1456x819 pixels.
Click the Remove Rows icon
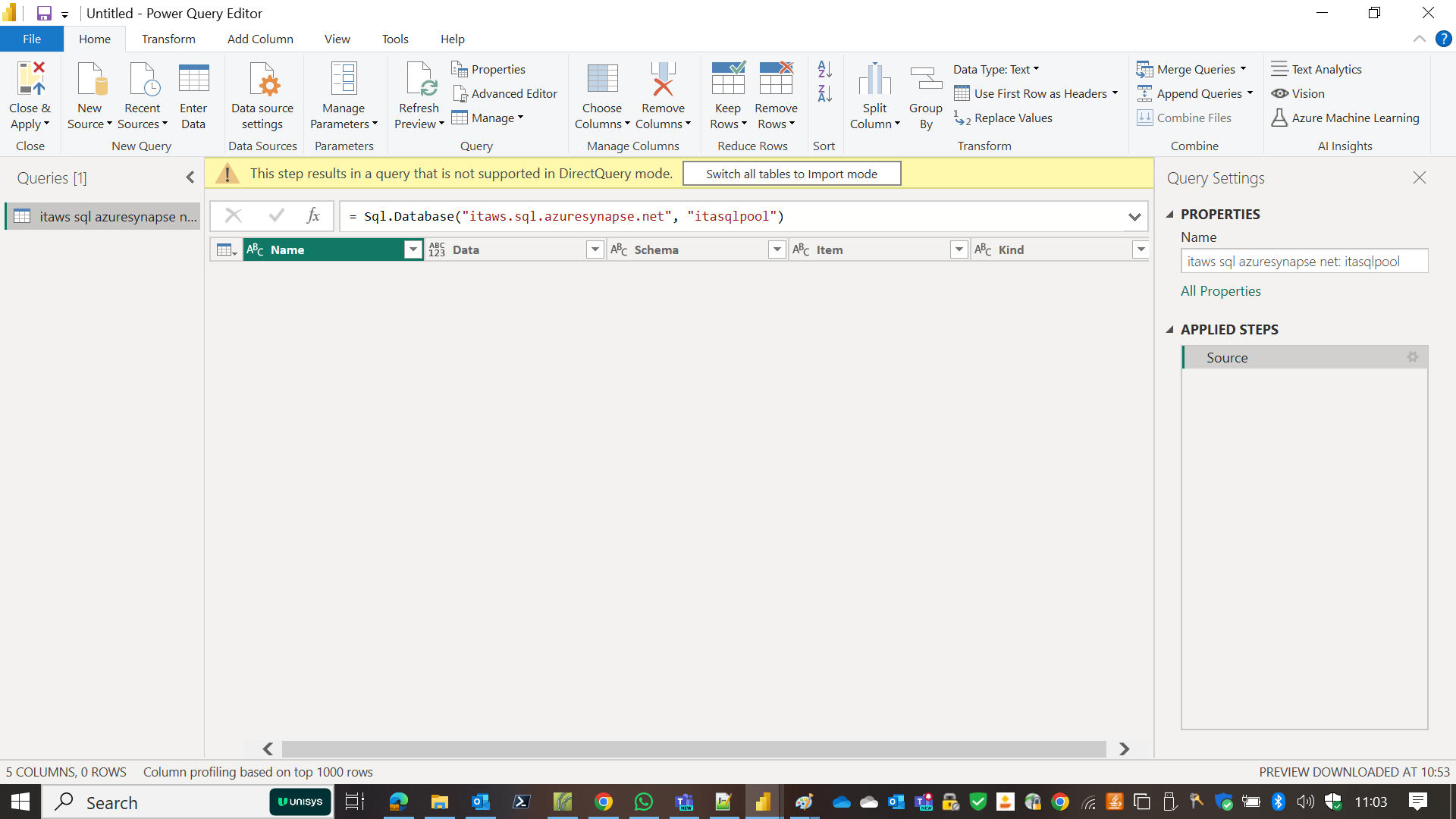(776, 79)
